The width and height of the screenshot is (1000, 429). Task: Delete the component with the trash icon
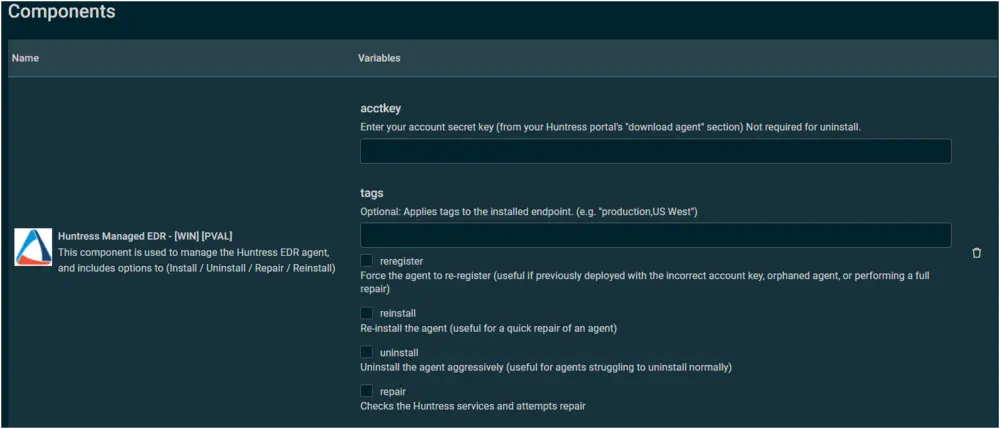tap(976, 253)
